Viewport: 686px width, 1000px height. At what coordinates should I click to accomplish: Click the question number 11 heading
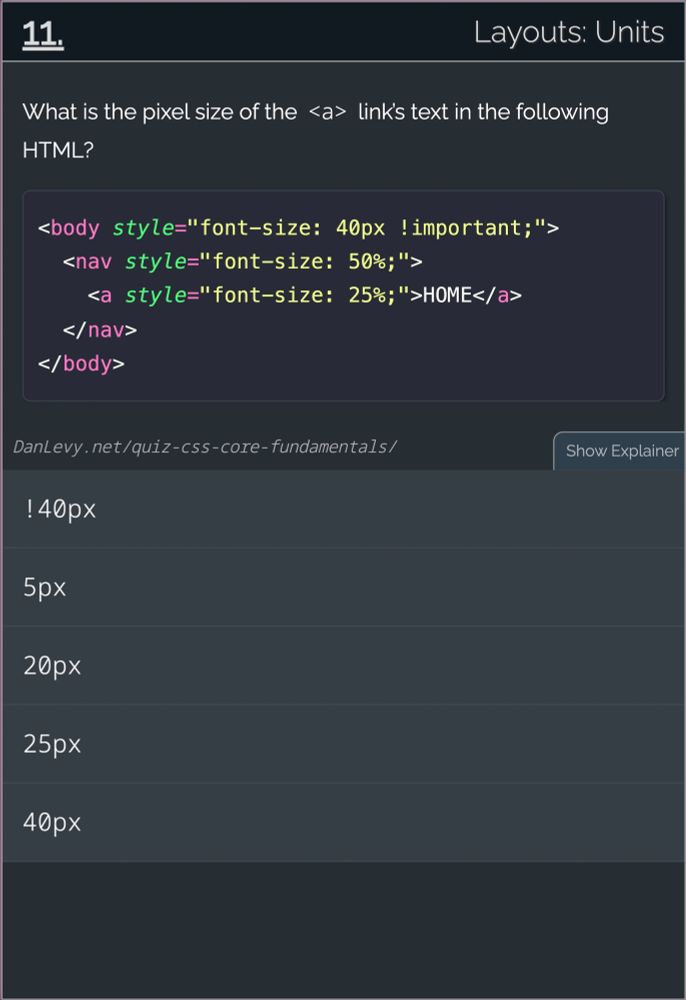point(40,32)
